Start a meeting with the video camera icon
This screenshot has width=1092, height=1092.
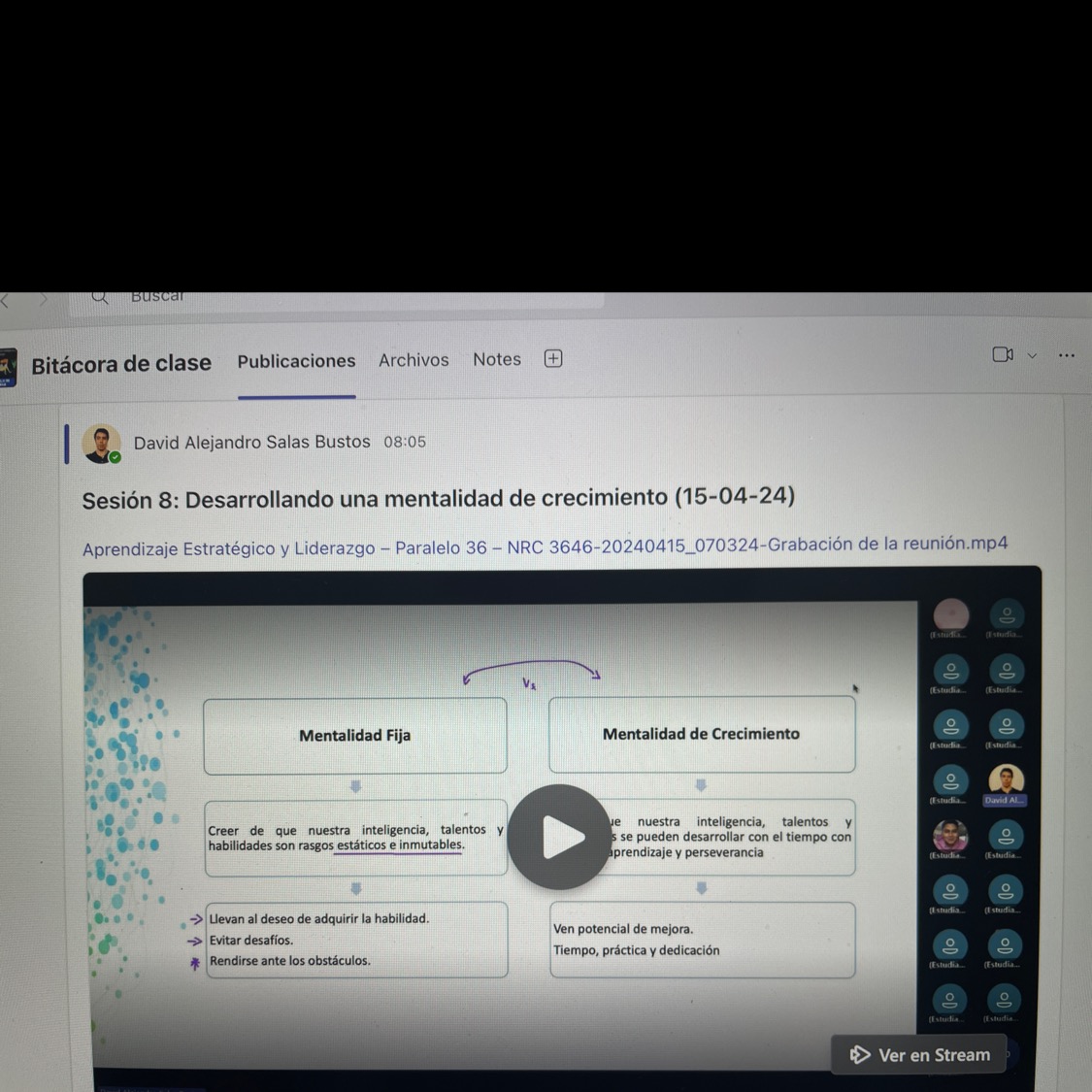1003,355
